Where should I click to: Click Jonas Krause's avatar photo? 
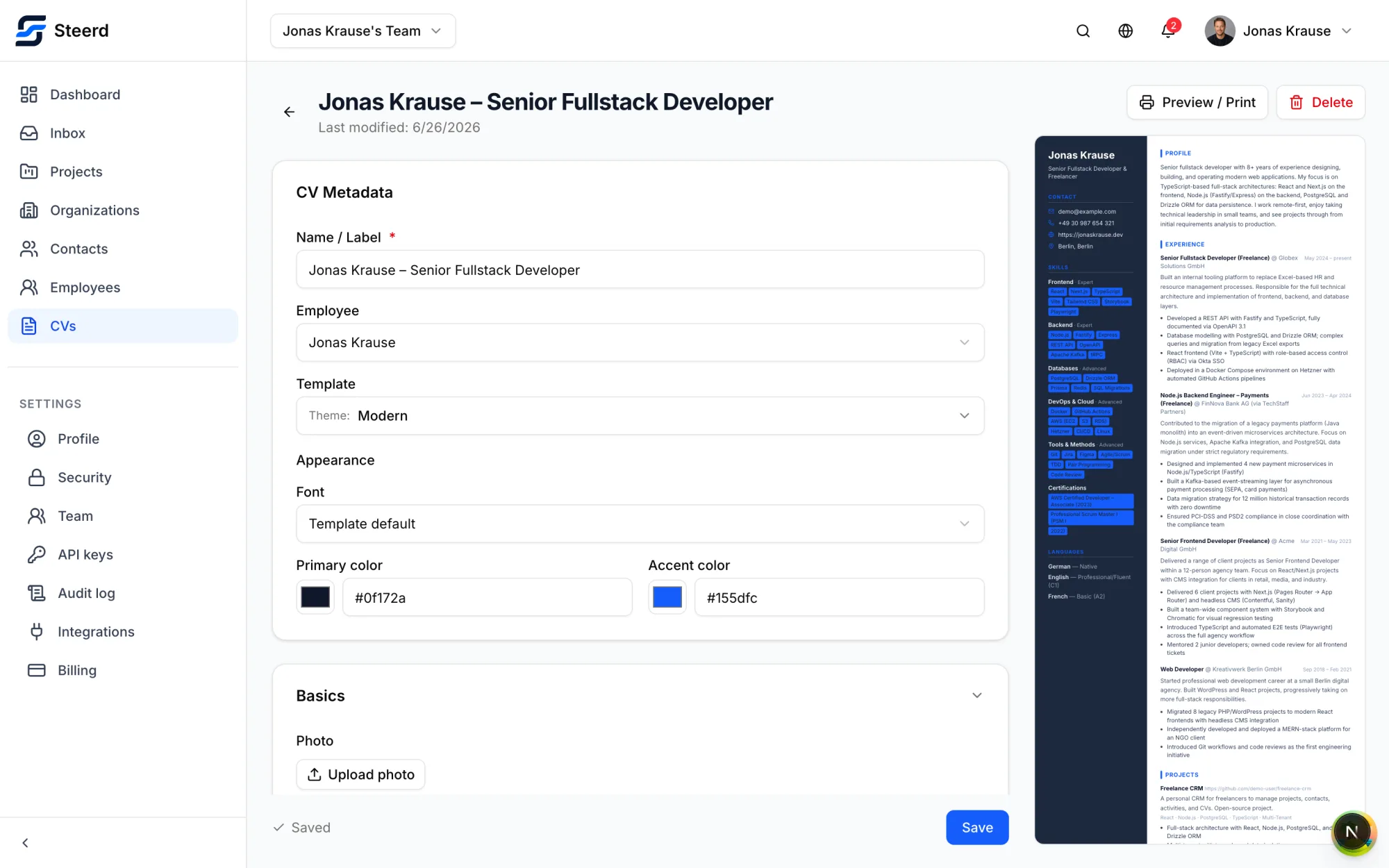pyautogui.click(x=1220, y=31)
